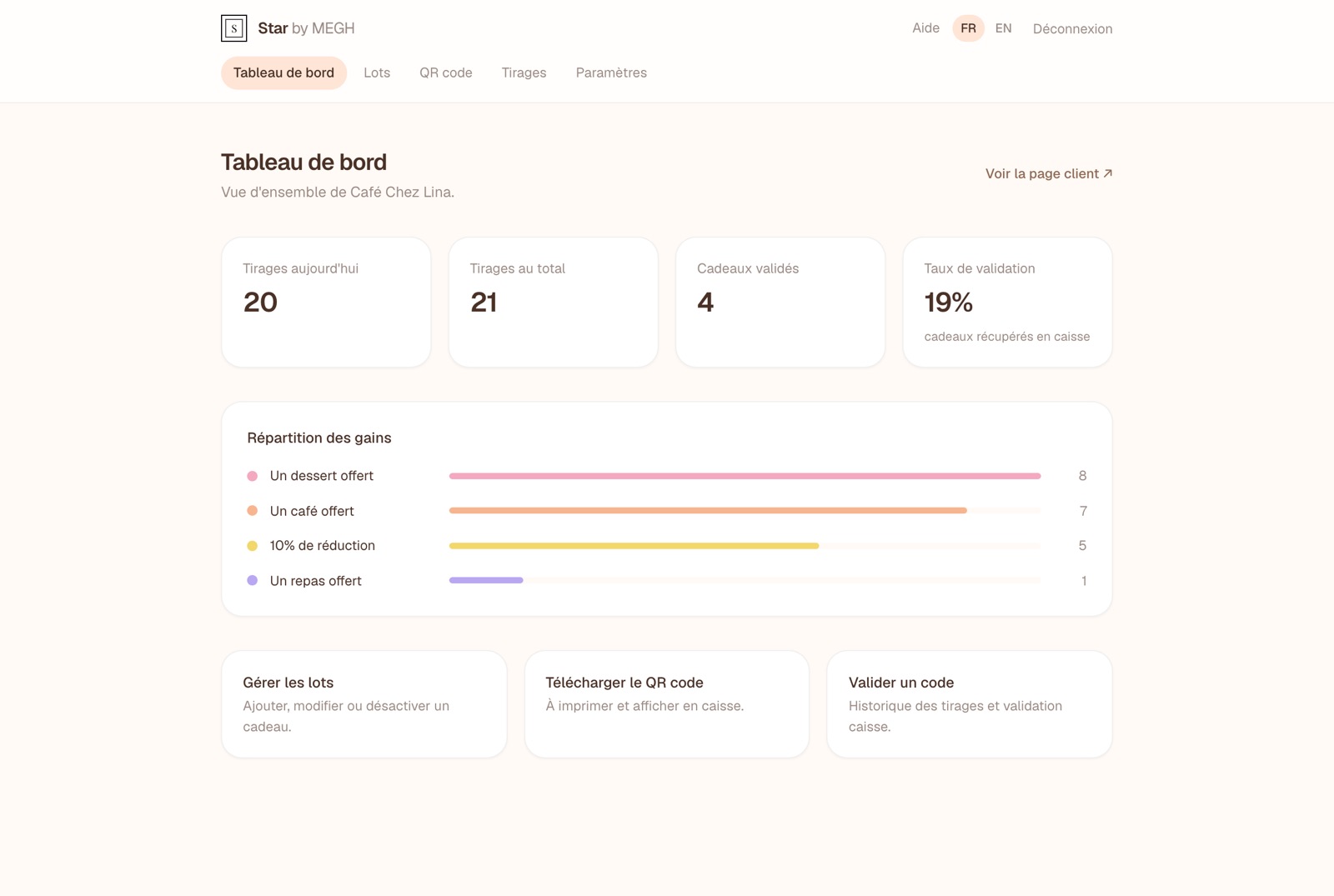
Task: Click the pink Un dessert offert progress bar
Action: [x=745, y=476]
